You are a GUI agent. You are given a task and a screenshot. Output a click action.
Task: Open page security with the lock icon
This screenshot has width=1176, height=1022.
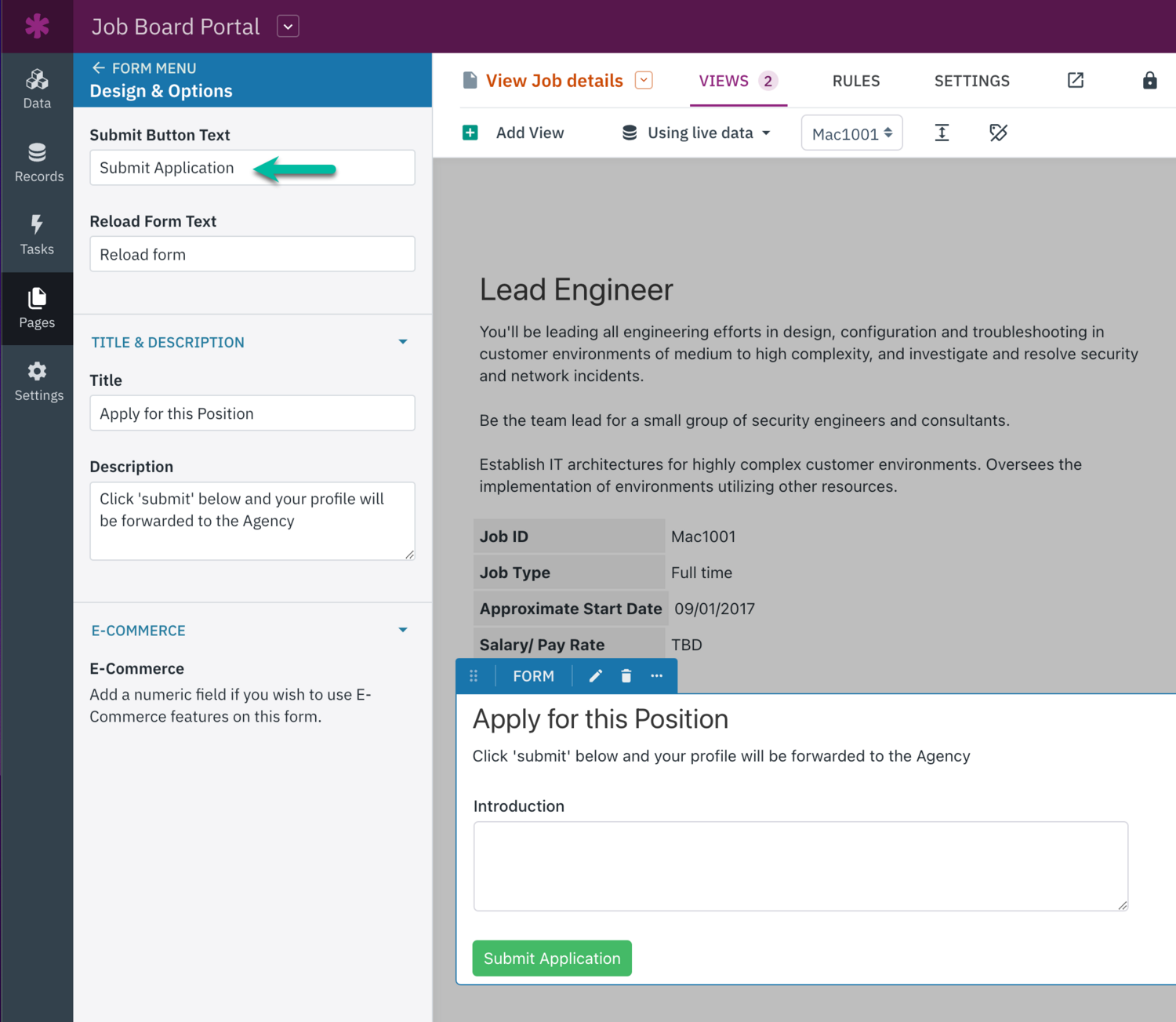coord(1149,80)
